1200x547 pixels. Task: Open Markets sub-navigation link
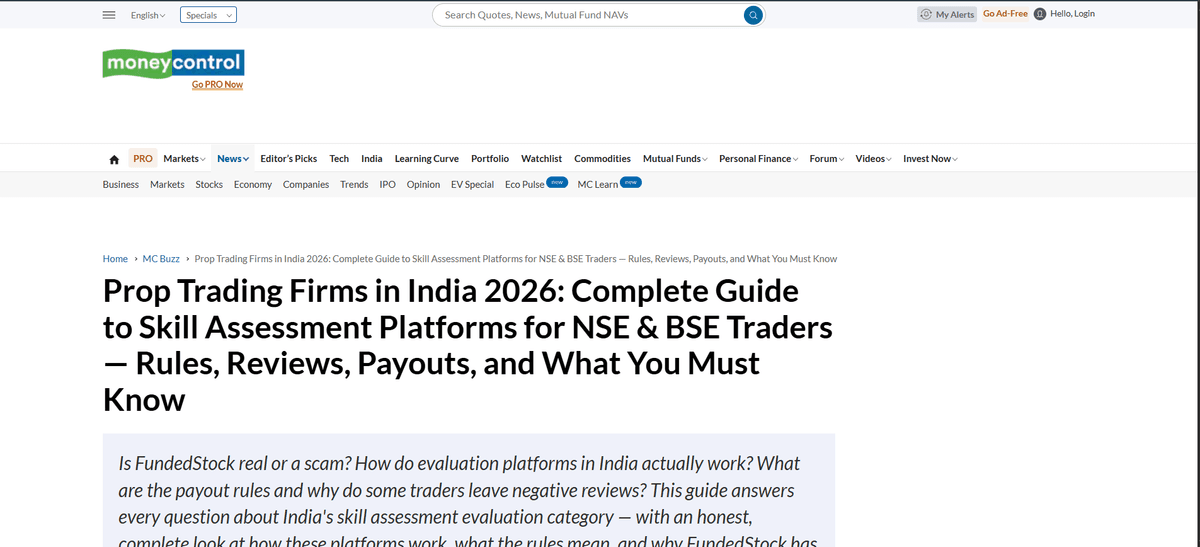pyautogui.click(x=167, y=185)
